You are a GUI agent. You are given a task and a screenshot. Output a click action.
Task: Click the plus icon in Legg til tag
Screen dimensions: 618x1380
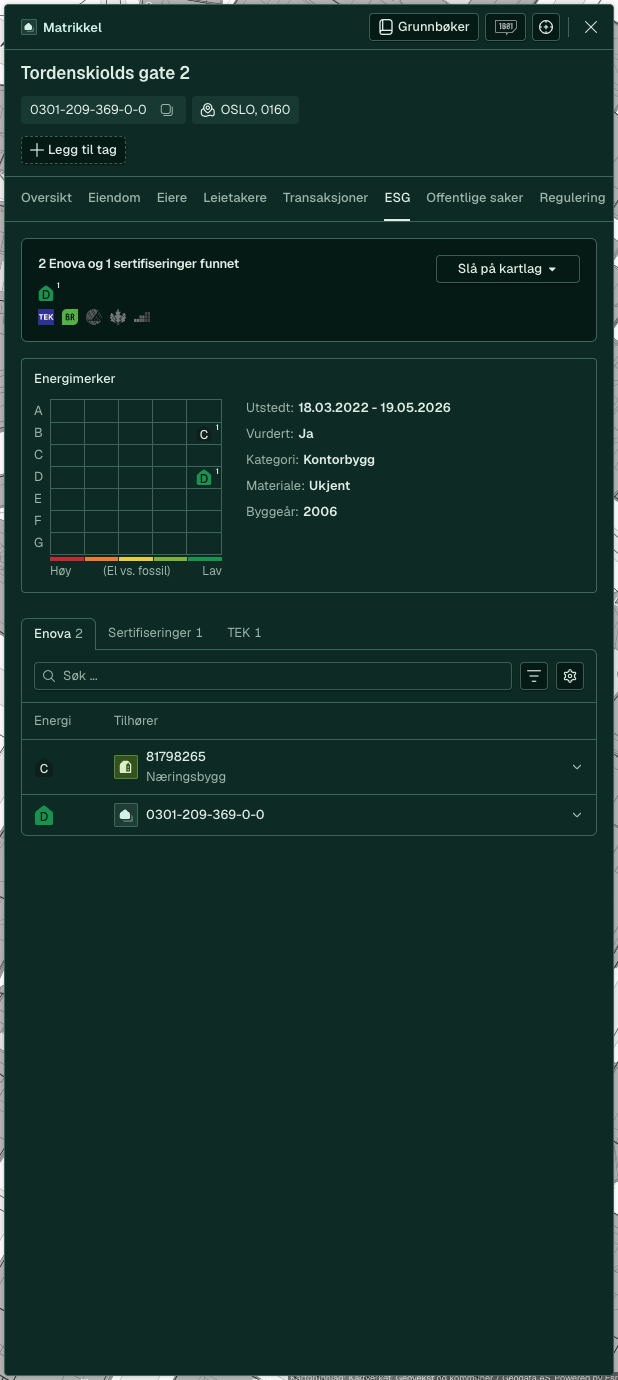(37, 150)
